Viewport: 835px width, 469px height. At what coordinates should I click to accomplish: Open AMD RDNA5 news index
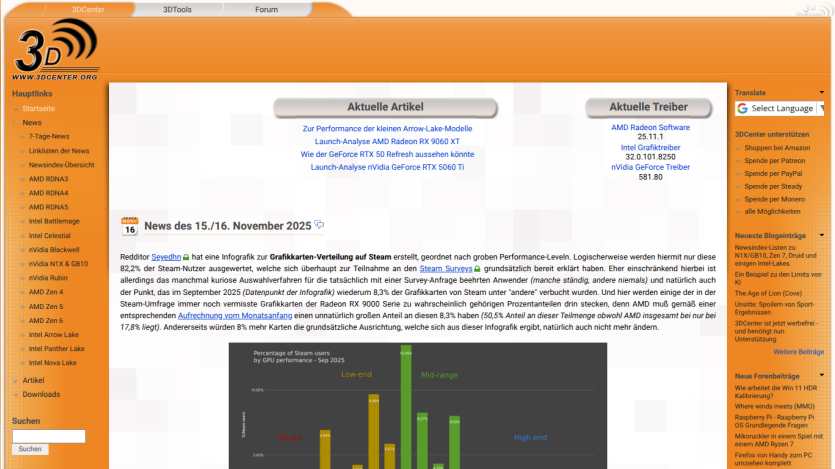[48, 207]
